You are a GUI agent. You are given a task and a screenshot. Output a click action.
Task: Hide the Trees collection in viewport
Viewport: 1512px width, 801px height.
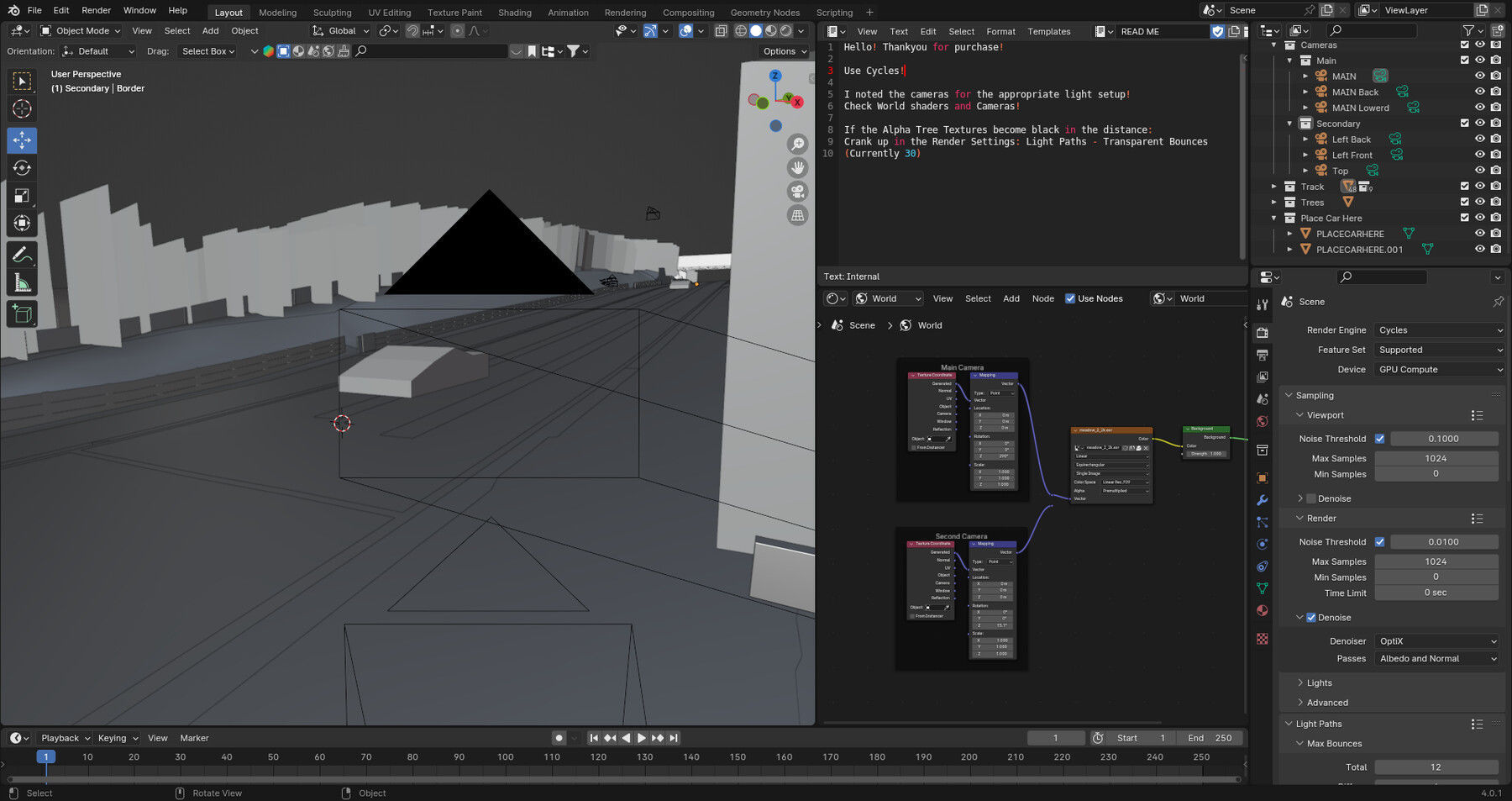[1480, 203]
